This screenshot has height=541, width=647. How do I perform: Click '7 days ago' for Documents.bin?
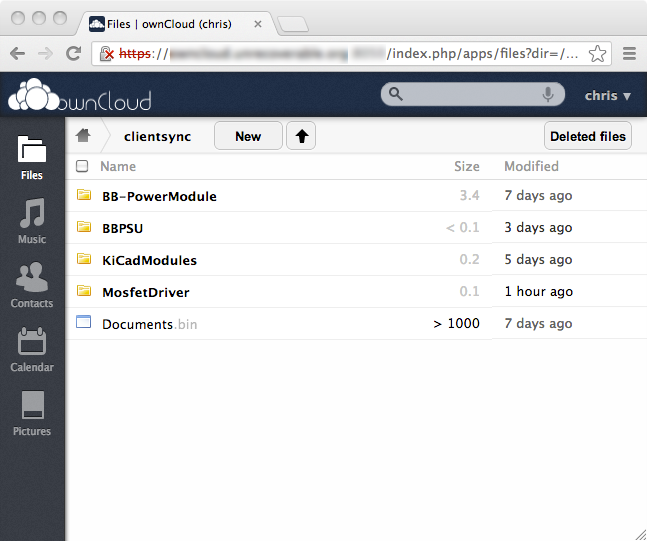click(538, 324)
